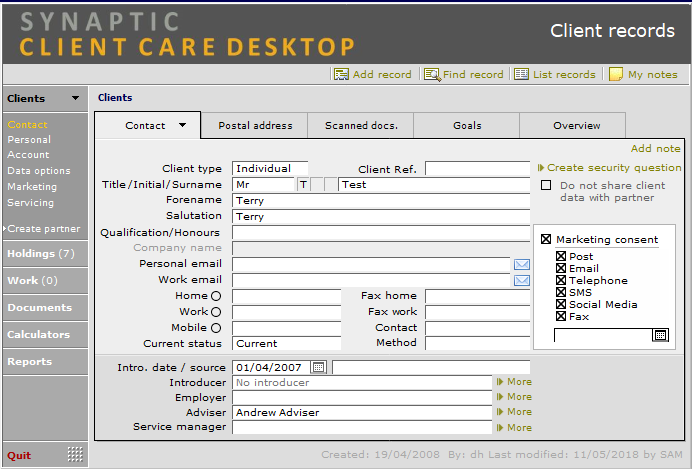Uncheck the Email marketing checkbox
The height and width of the screenshot is (469, 692).
tap(561, 268)
